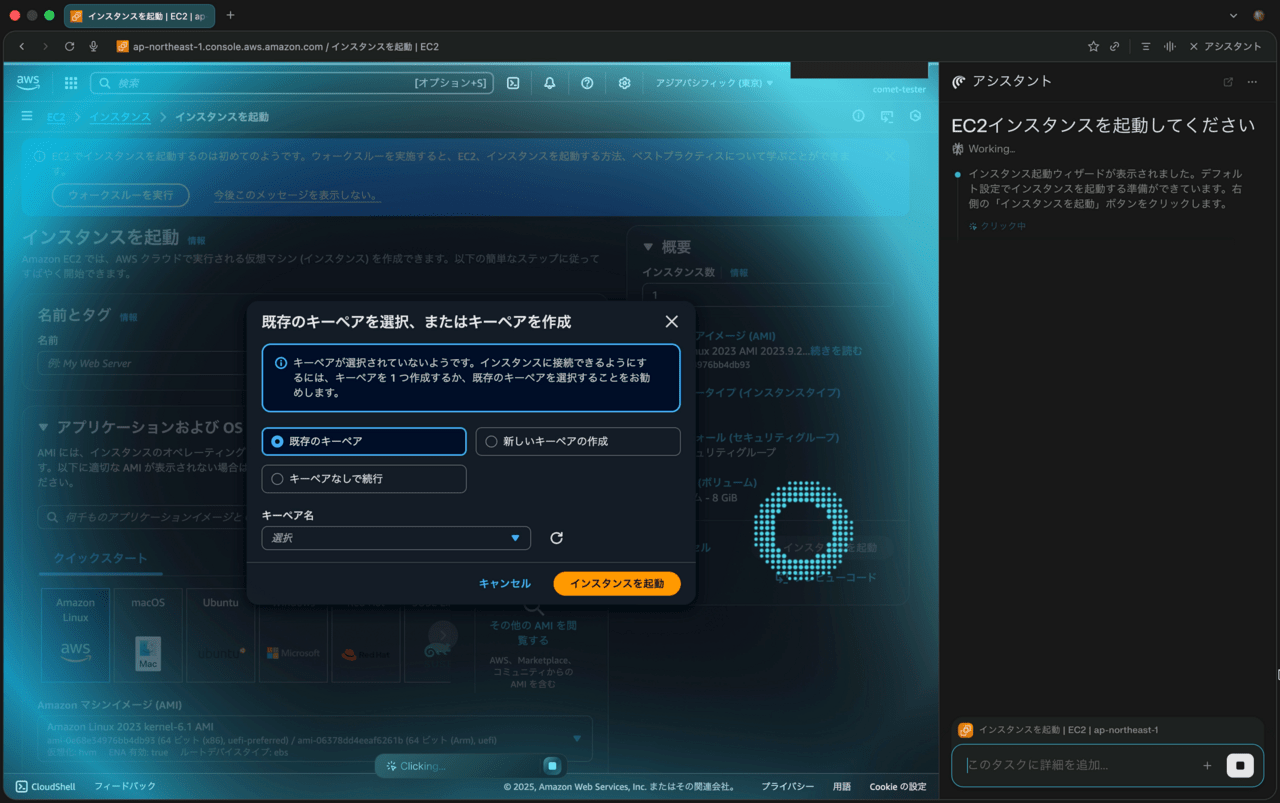
Task: Click the インスタンス breadcrumb link
Action: coord(120,117)
